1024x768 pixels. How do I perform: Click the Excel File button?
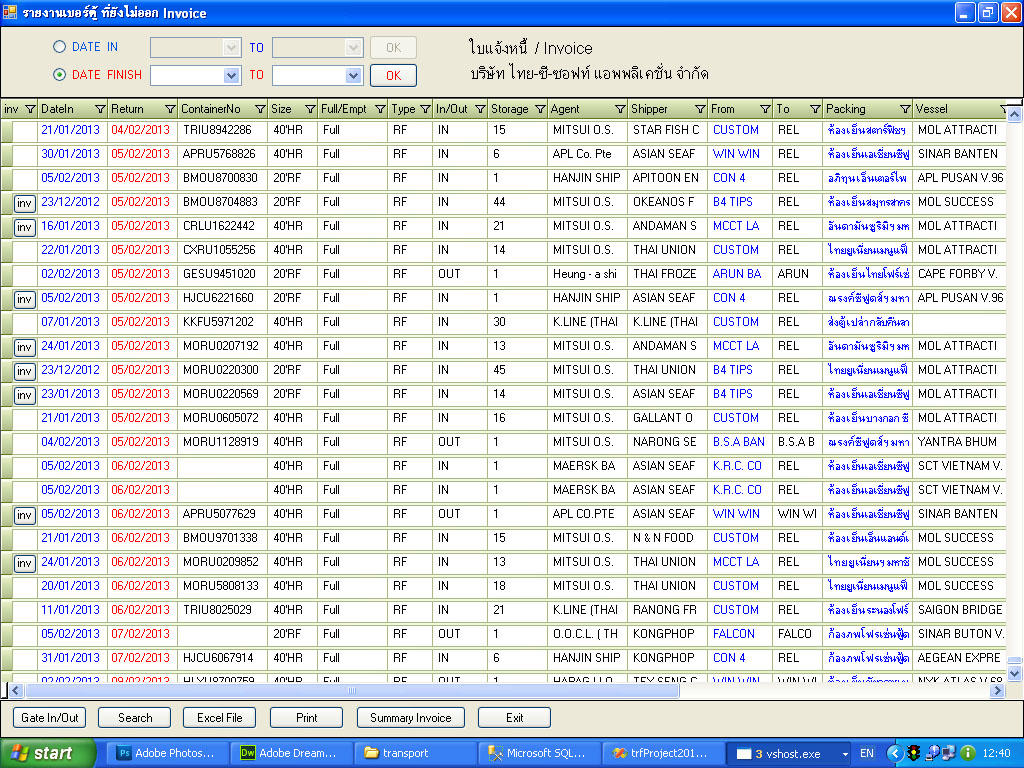[x=219, y=717]
